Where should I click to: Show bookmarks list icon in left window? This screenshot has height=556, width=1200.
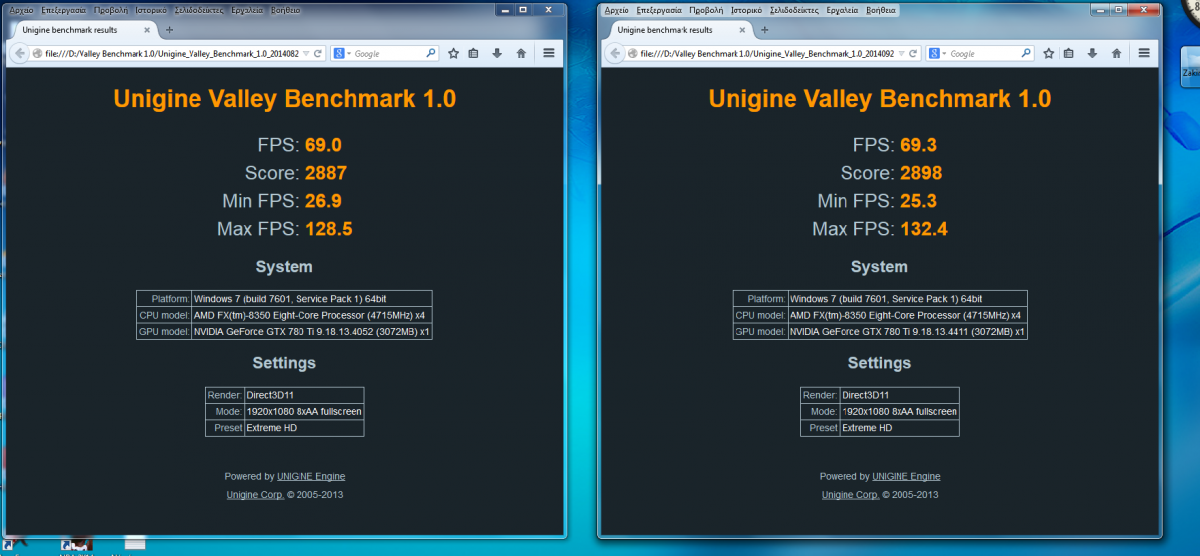point(475,53)
